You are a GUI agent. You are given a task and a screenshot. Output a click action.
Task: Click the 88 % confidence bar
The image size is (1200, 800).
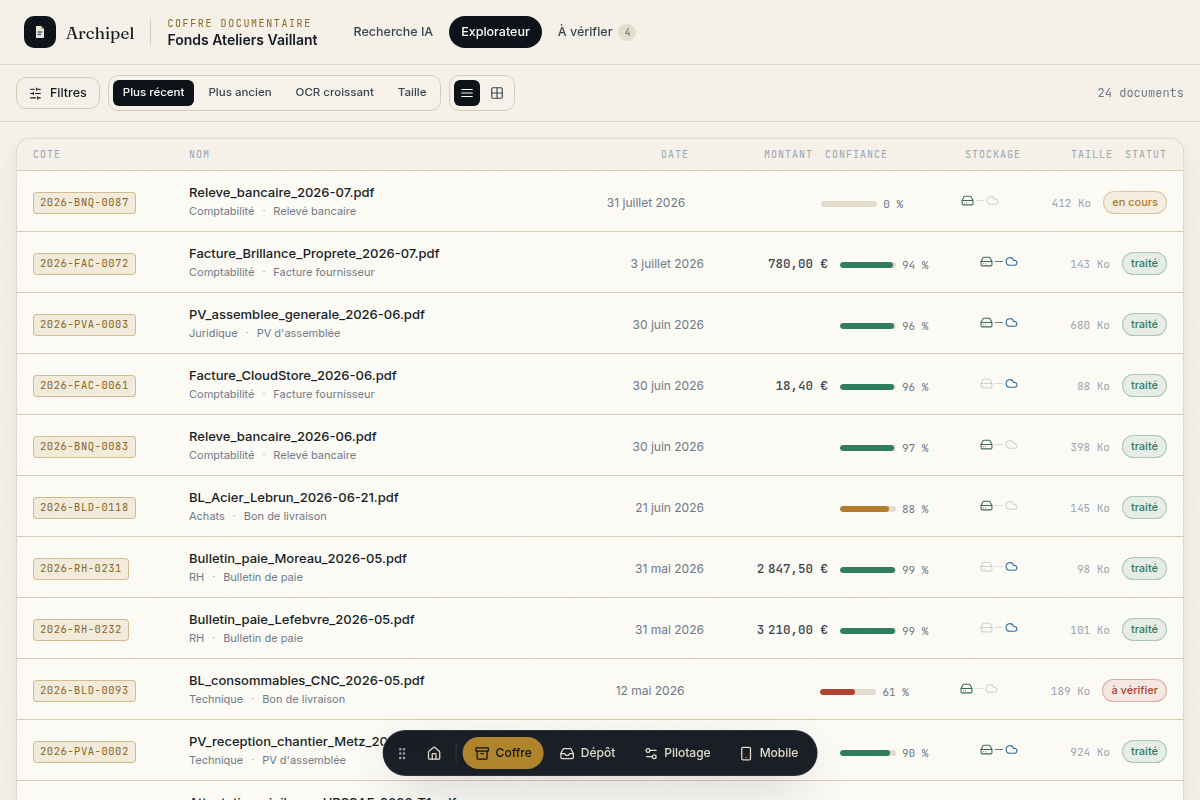tap(867, 509)
